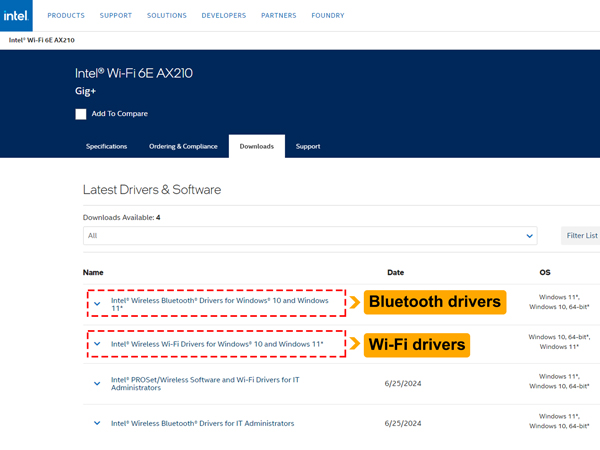The height and width of the screenshot is (450, 600).
Task: Open the All downloads filter dropdown
Action: click(310, 236)
